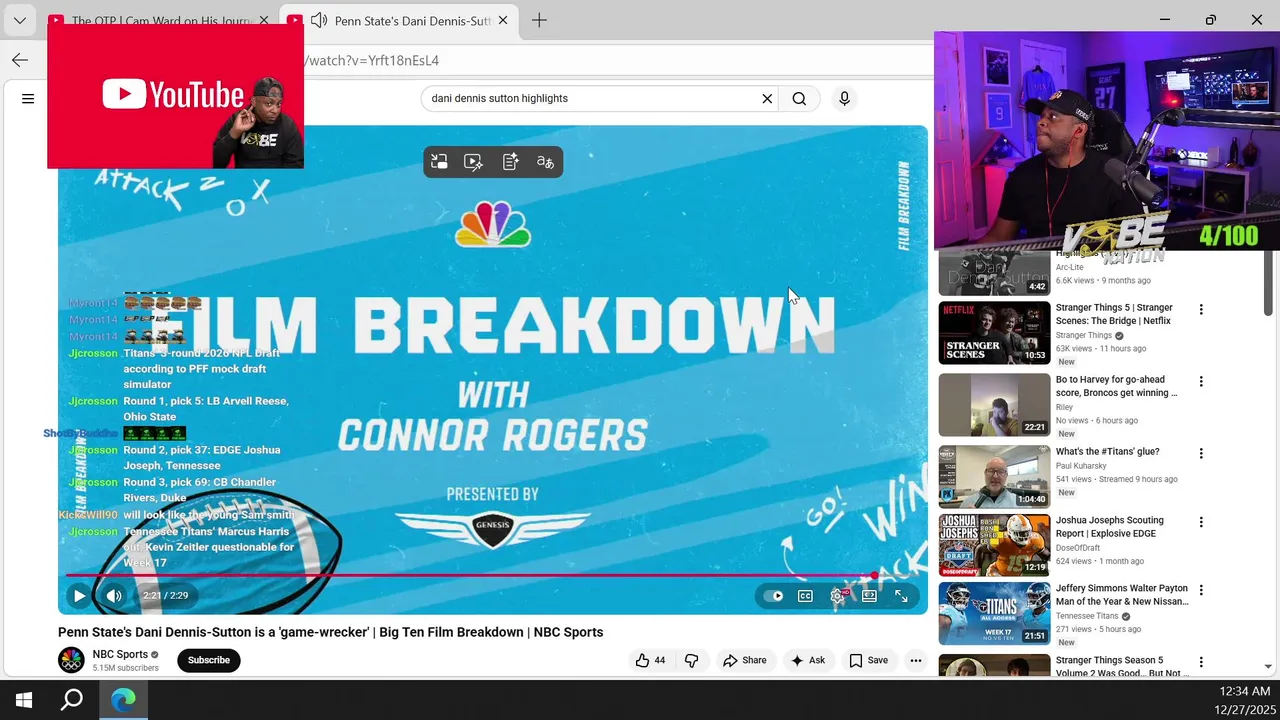This screenshot has height=720, width=1280.
Task: Open What's the #Titans' glue? thumbnail
Action: (x=994, y=477)
